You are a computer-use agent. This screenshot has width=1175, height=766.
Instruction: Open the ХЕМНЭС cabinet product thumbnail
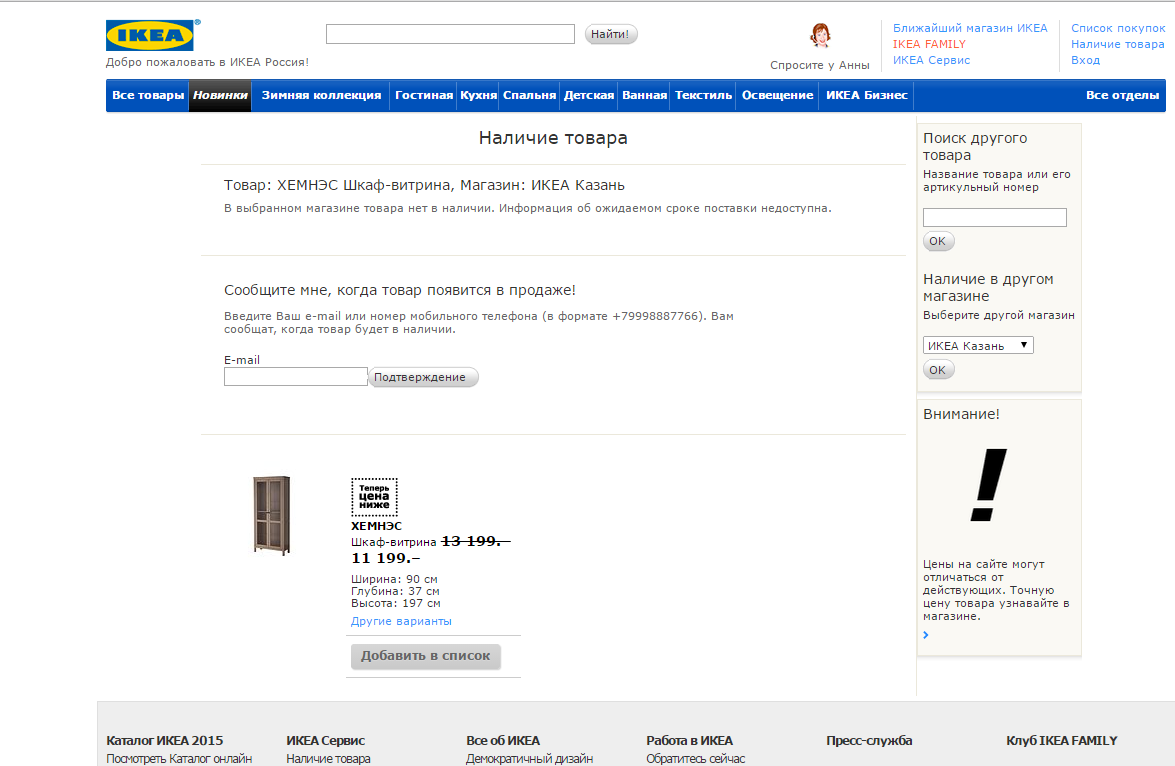click(271, 515)
